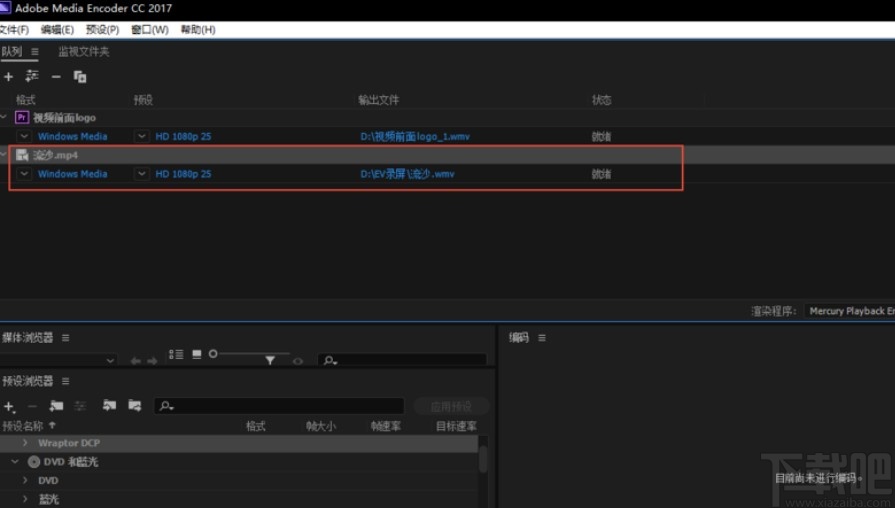Open the format dropdown for 视频前面logo output
895x508 pixels.
[23, 136]
